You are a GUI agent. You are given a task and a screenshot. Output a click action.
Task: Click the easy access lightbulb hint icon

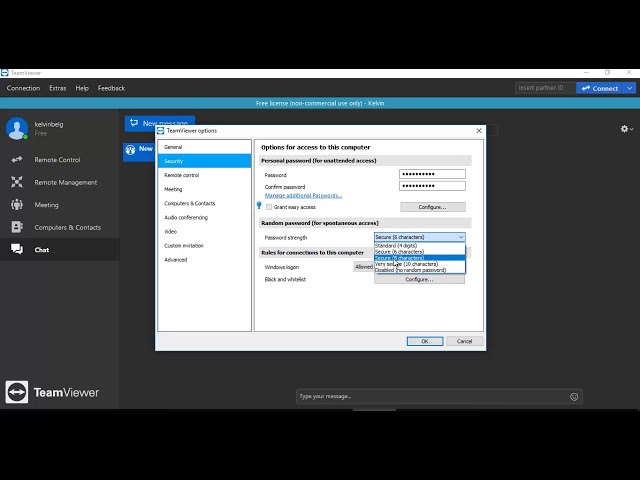click(259, 205)
